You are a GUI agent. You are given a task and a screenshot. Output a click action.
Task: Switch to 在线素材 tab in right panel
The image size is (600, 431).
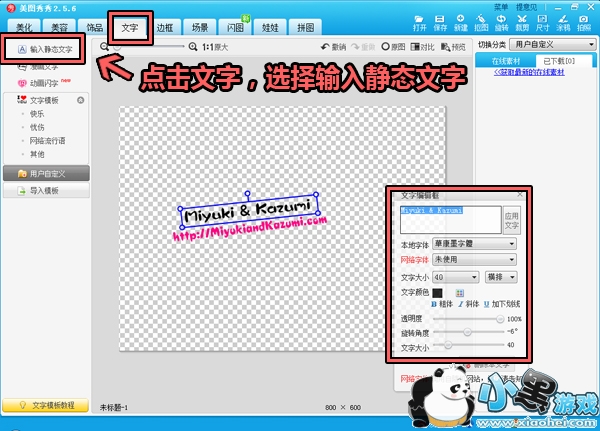coord(506,60)
